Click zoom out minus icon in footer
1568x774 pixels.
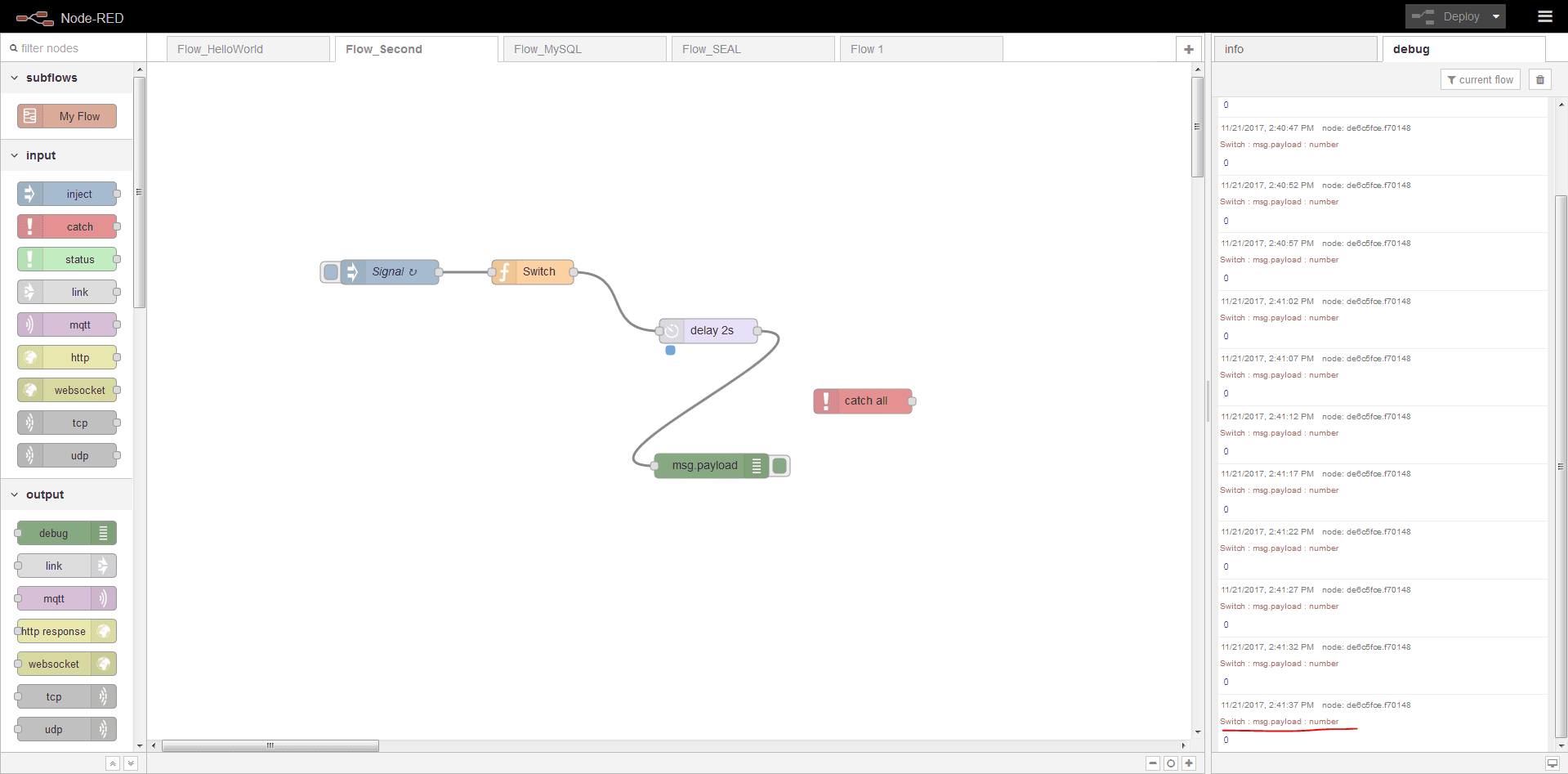(x=1153, y=763)
